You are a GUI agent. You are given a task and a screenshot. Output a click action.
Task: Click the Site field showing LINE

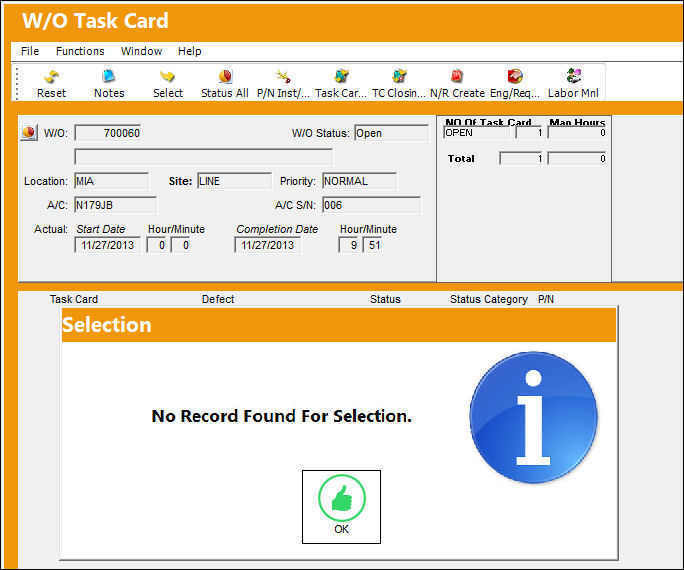pyautogui.click(x=235, y=181)
